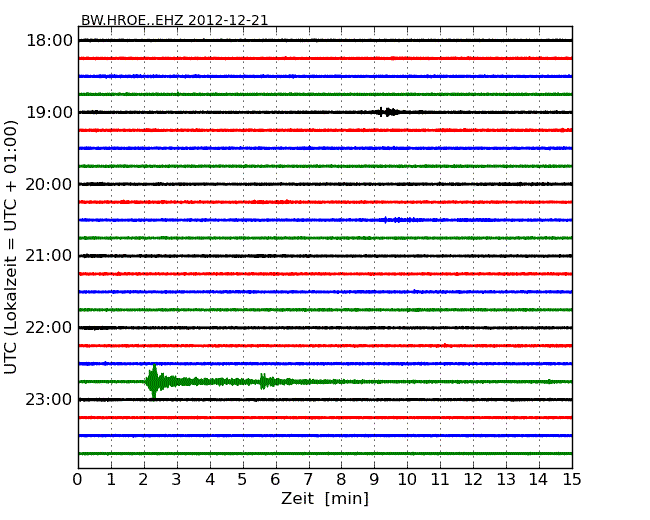Click the x-axis tick label 0
The height and width of the screenshot is (520, 650).
[78, 480]
